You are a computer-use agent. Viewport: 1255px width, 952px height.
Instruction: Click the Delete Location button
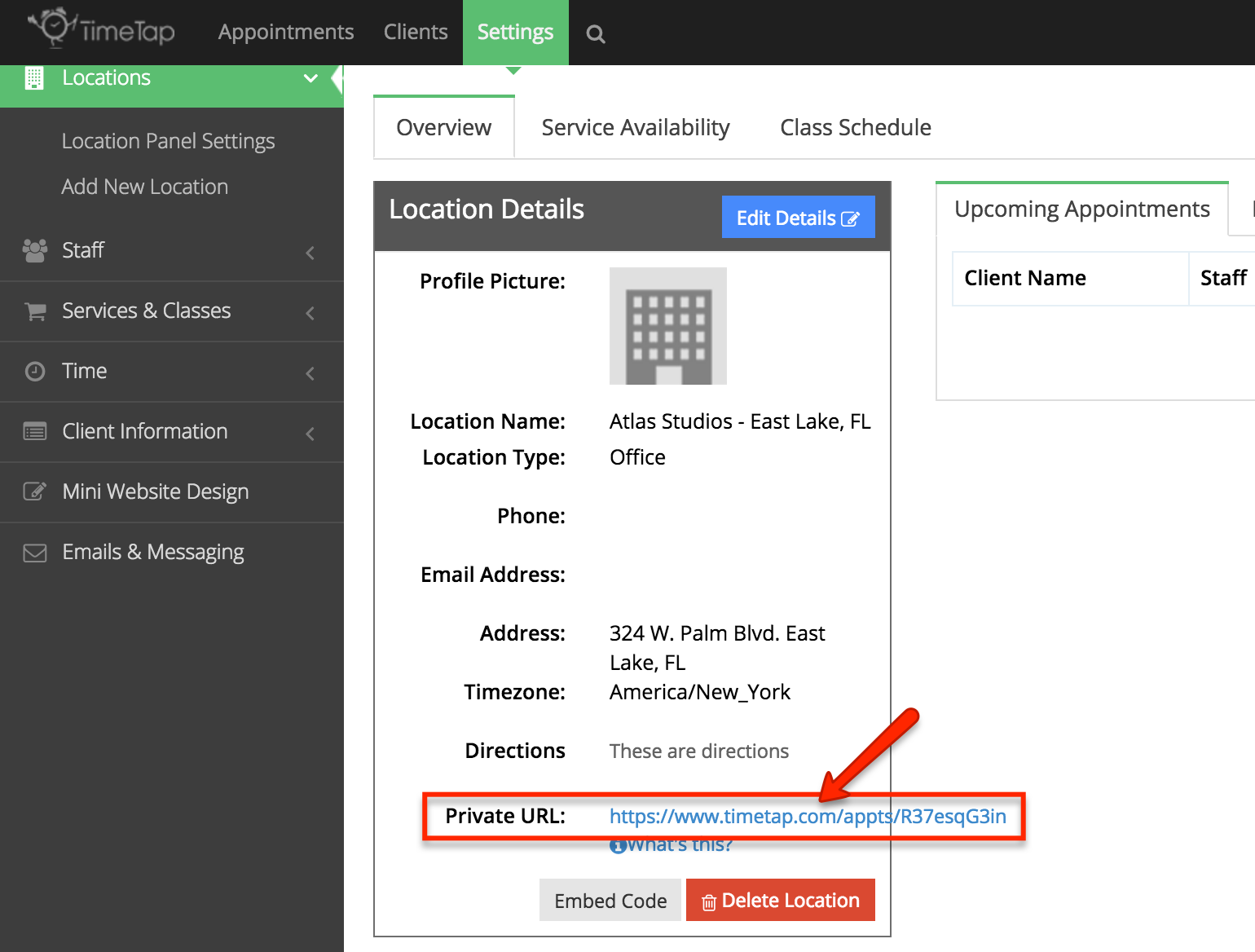pos(781,901)
